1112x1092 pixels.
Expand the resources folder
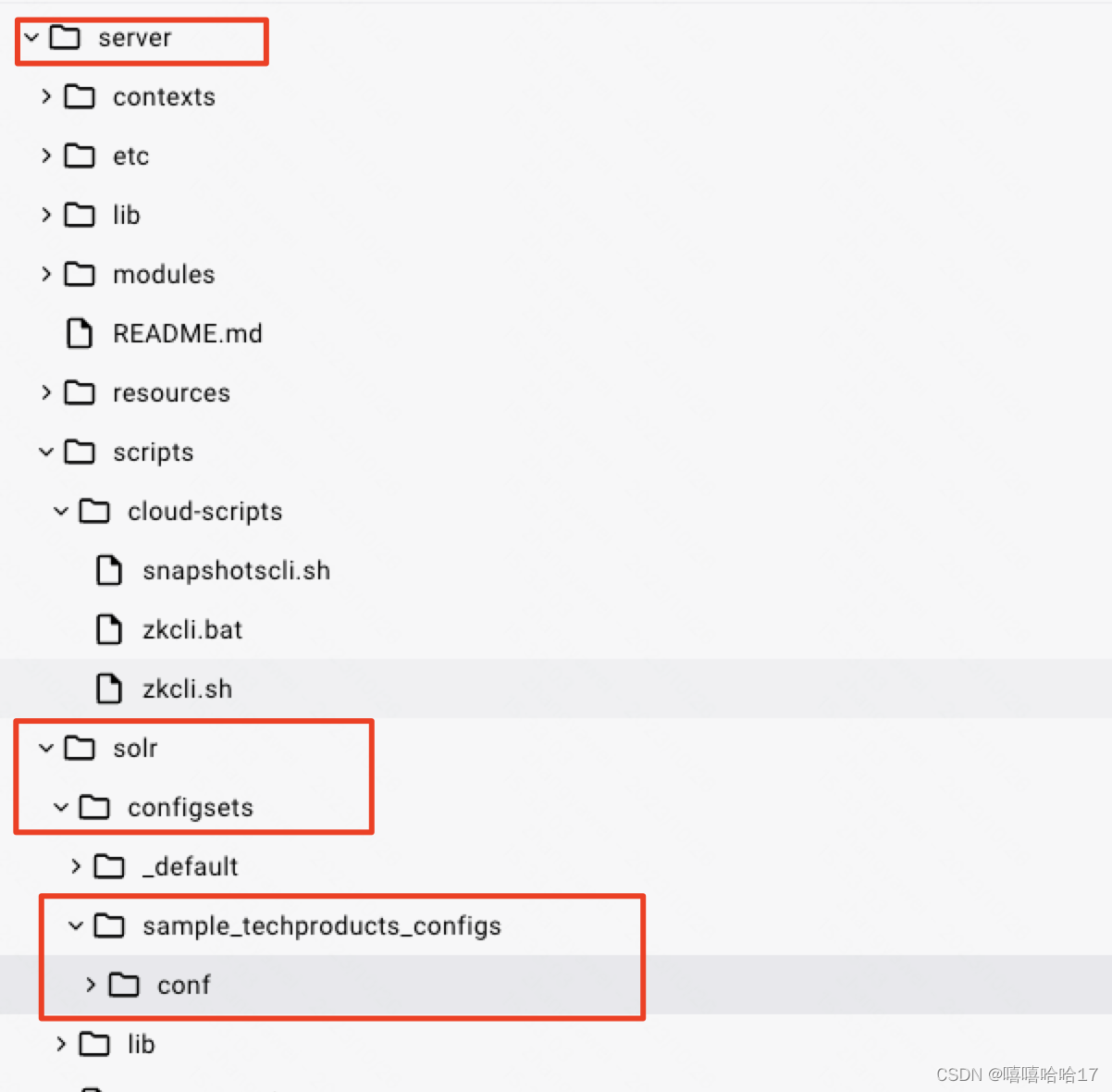click(46, 392)
